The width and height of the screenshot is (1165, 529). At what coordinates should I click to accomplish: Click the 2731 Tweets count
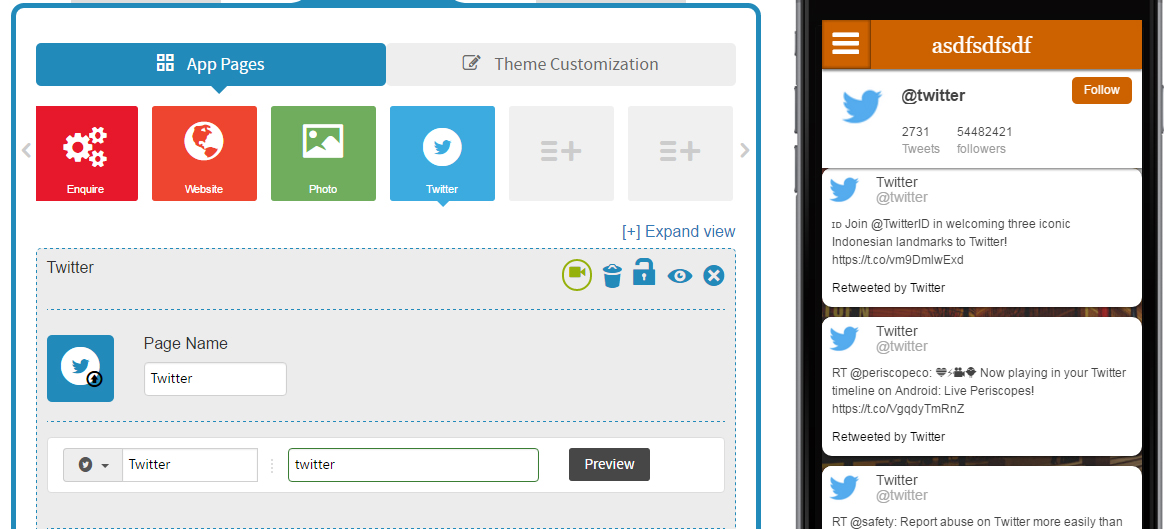click(921, 140)
